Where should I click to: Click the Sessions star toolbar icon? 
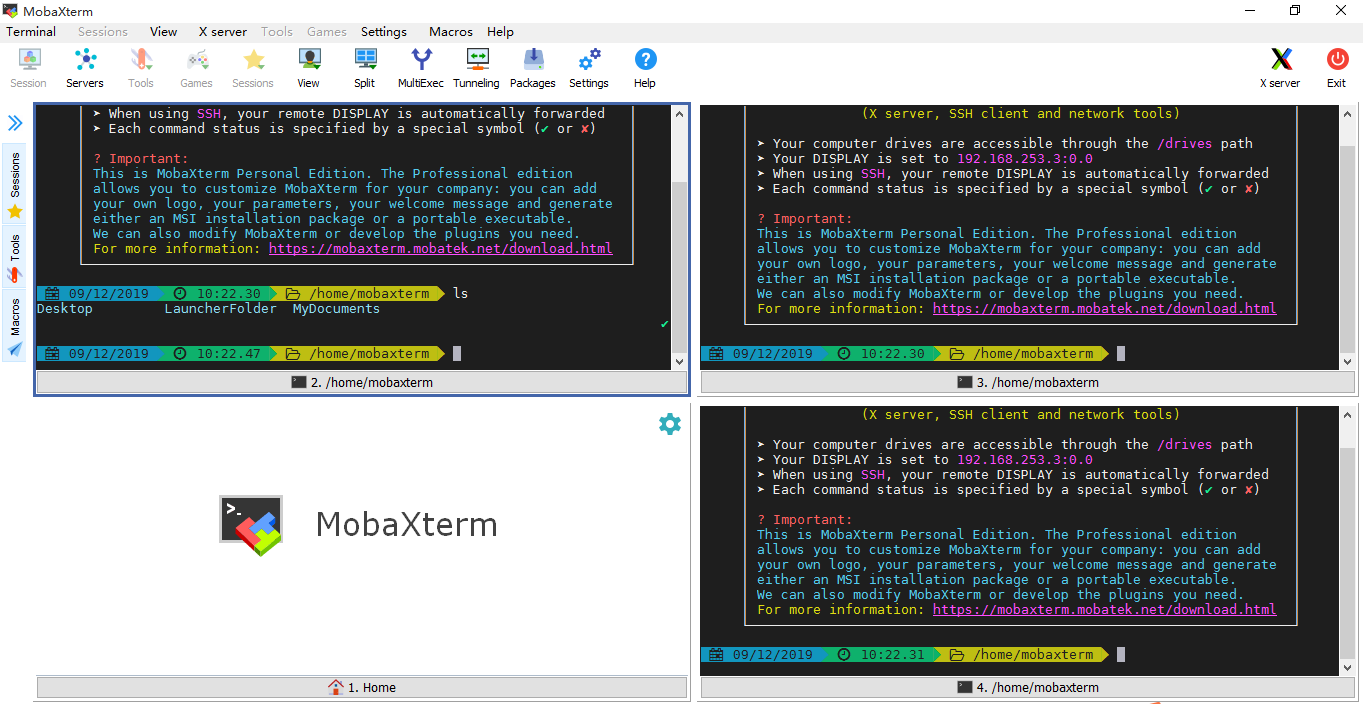pyautogui.click(x=253, y=68)
